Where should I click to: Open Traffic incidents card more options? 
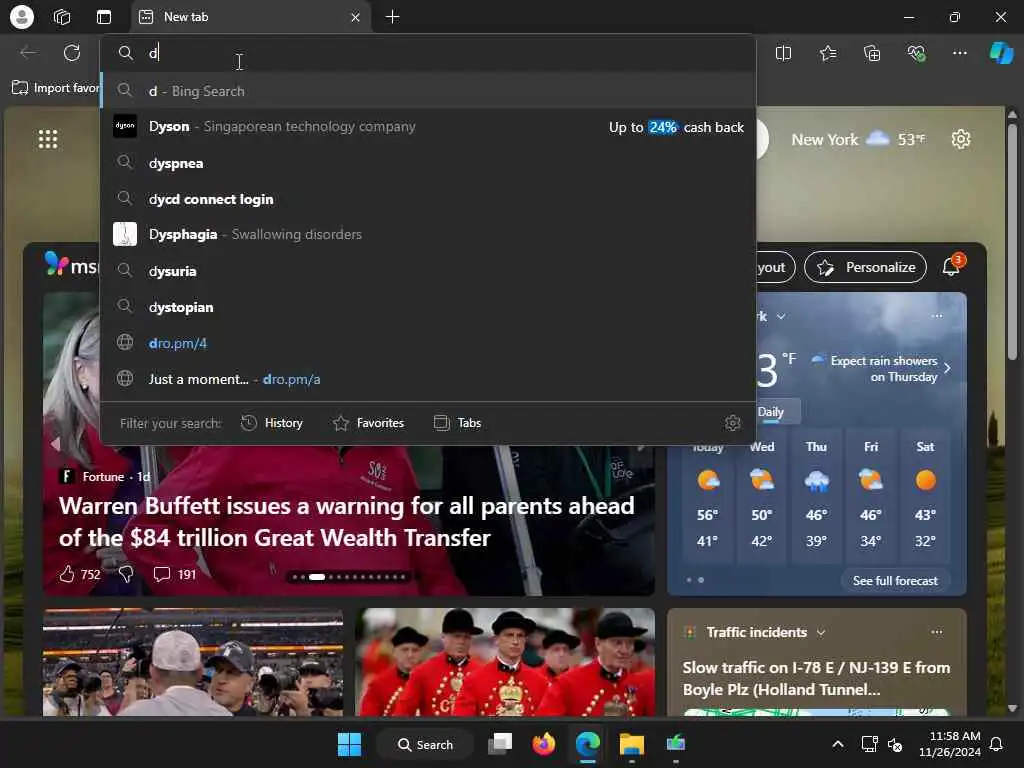click(936, 632)
